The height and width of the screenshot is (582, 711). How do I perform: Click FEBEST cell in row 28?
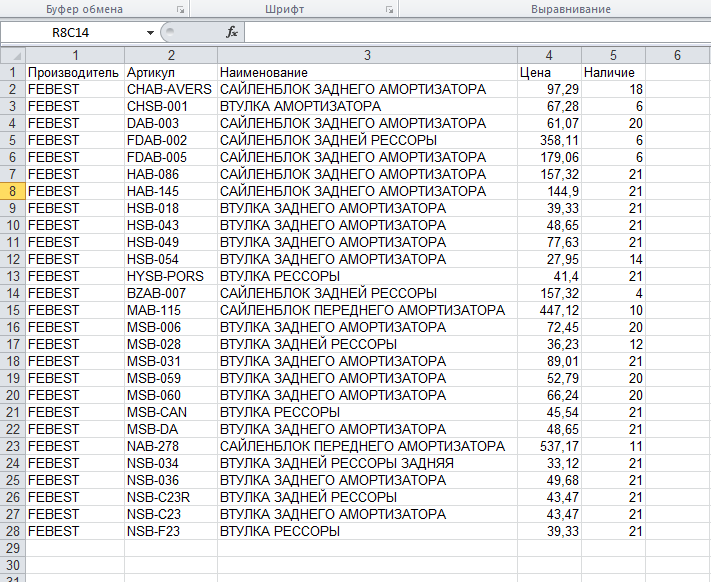75,531
